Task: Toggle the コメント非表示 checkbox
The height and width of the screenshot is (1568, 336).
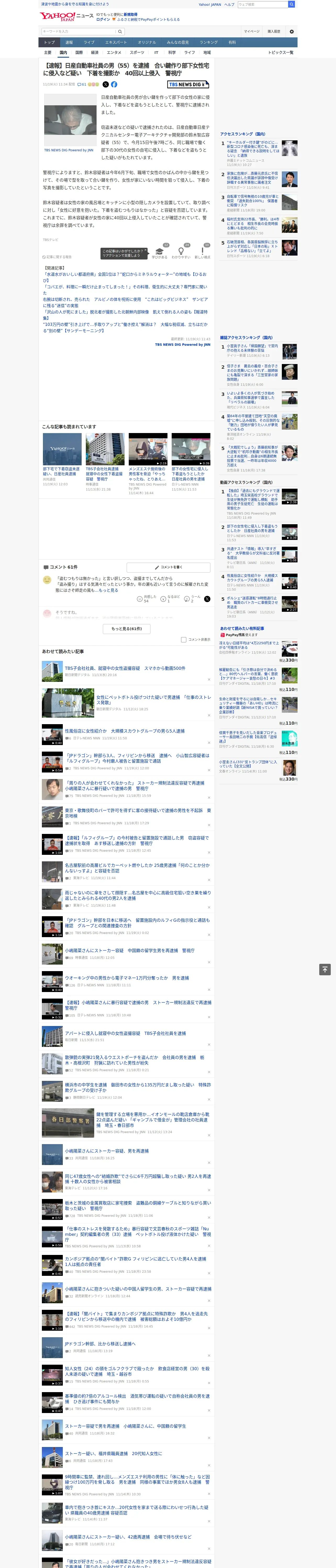Action: click(183, 639)
